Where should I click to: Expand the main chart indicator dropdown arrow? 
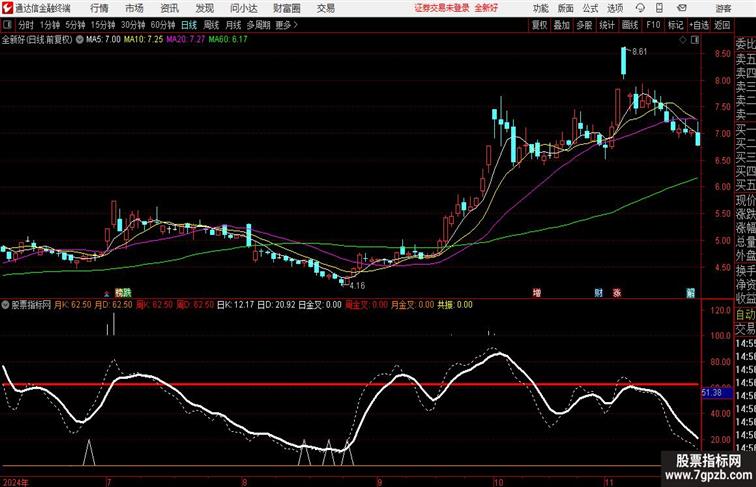[79, 40]
